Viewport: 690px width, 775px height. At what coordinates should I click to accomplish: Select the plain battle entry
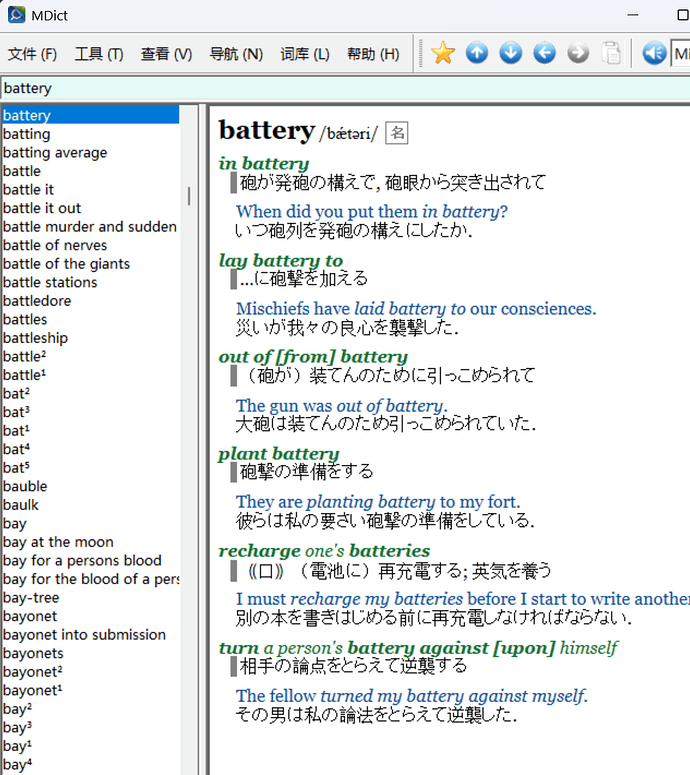pos(22,171)
